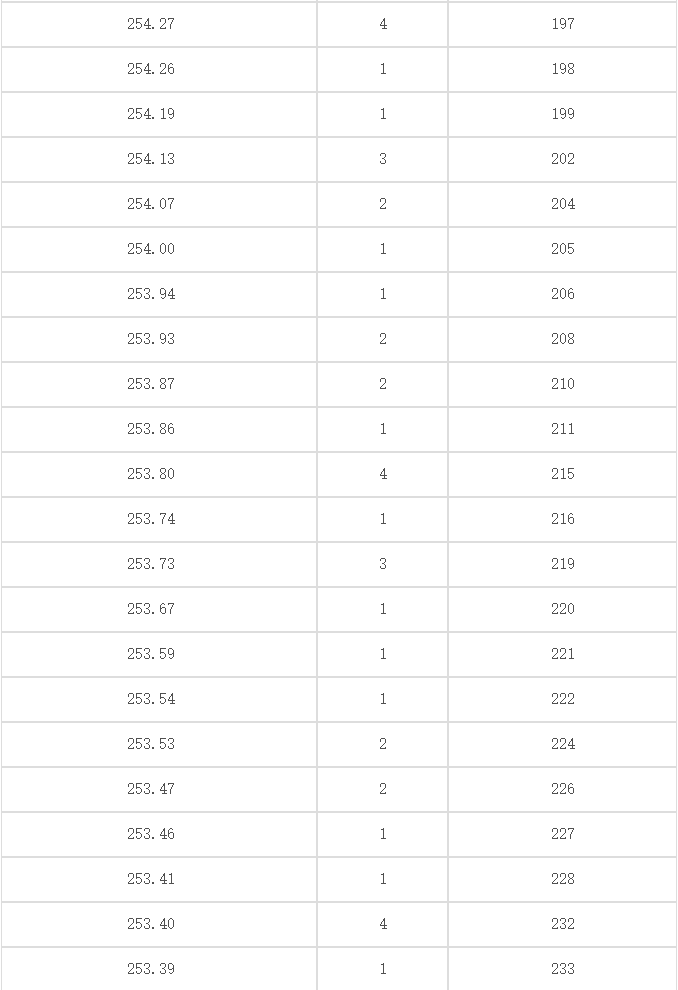Click the cell showing 226
The width and height of the screenshot is (678, 990).
(x=562, y=789)
